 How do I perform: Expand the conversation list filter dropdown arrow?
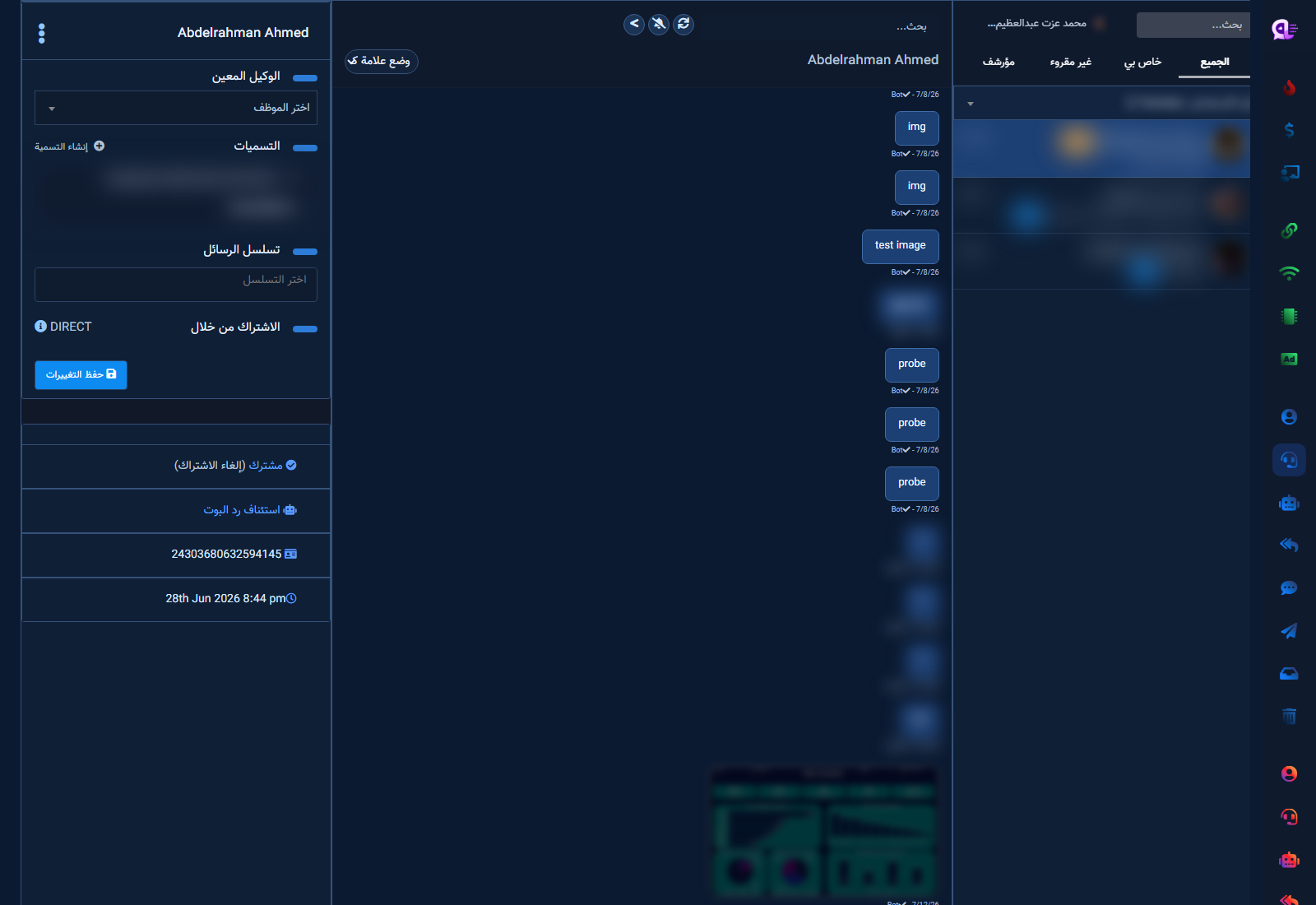point(971,104)
